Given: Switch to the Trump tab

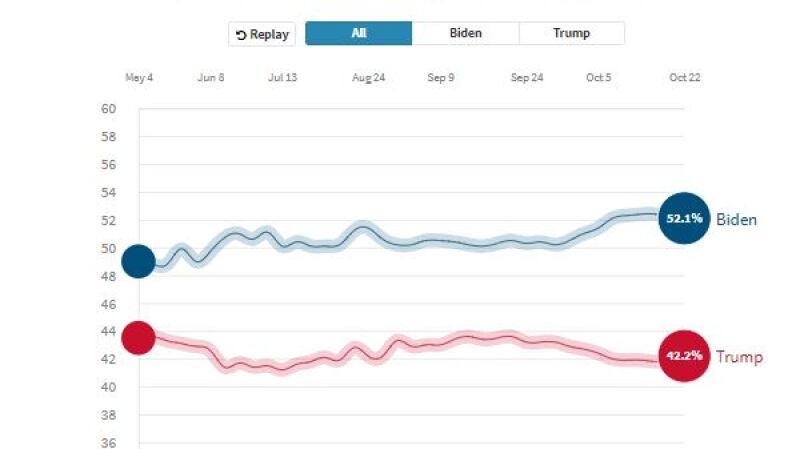Looking at the screenshot, I should [x=571, y=33].
